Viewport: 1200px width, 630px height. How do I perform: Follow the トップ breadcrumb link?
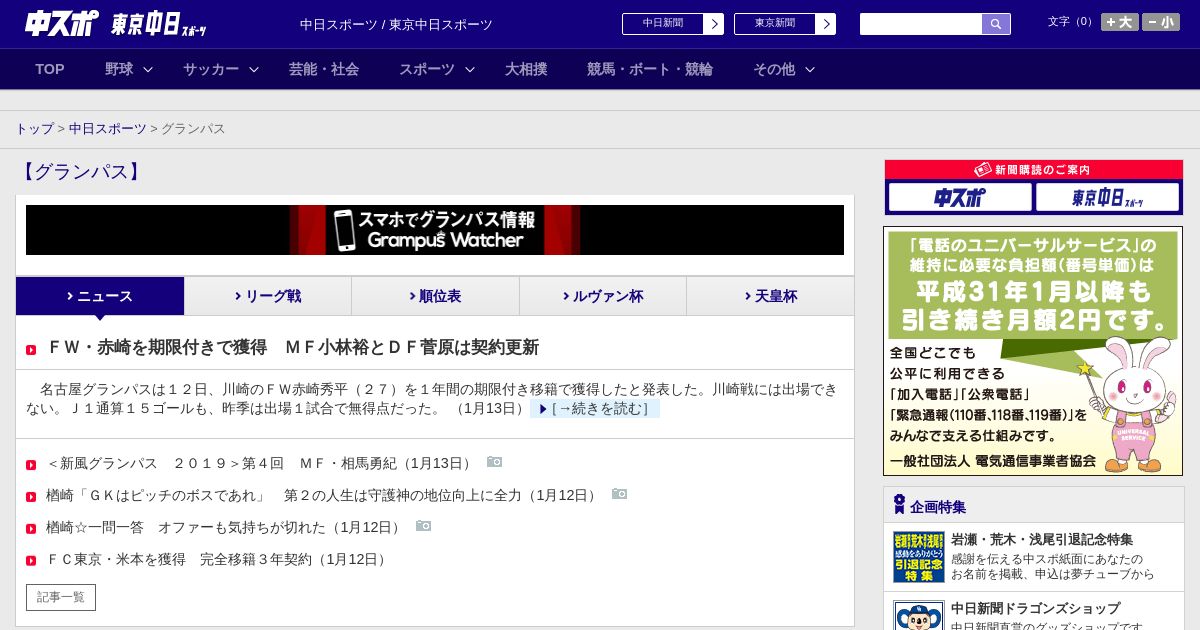tap(35, 129)
